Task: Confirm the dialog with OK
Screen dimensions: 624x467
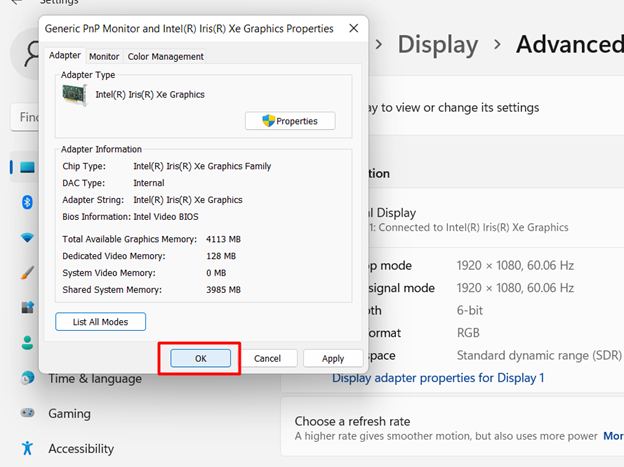Action: click(x=200, y=358)
